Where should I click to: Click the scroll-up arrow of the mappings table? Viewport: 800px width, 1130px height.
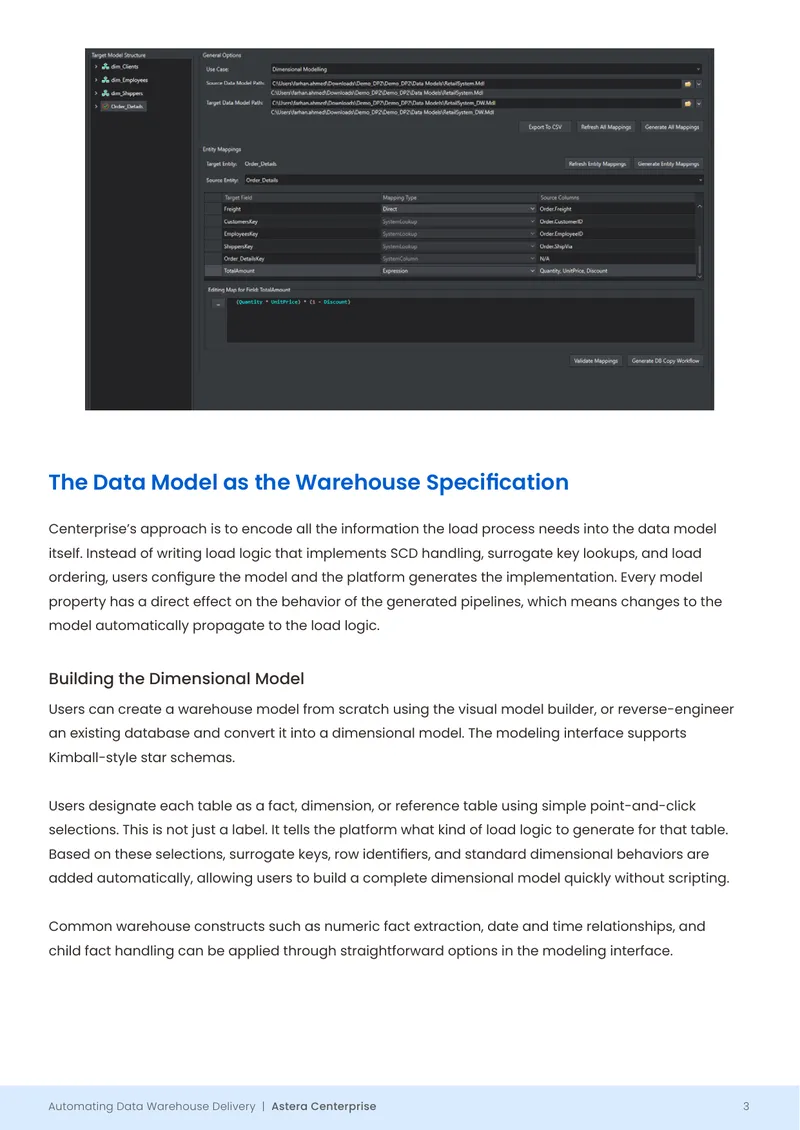tap(699, 207)
